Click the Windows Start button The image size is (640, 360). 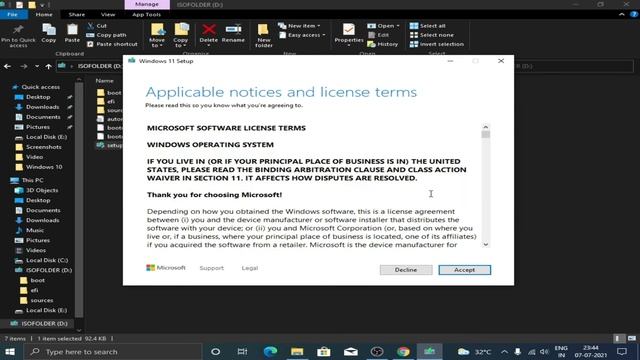pos(10,351)
